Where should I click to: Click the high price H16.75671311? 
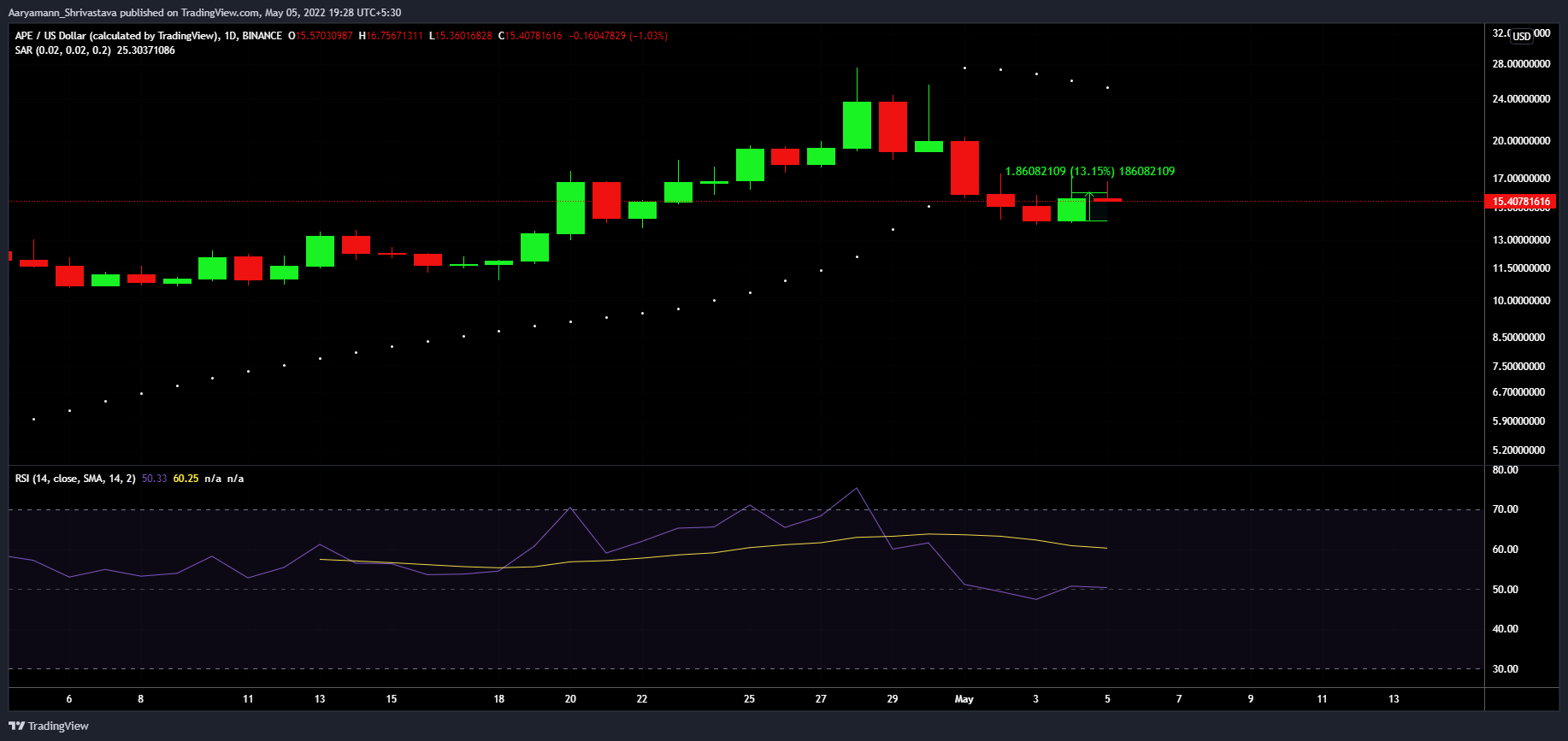tap(391, 36)
